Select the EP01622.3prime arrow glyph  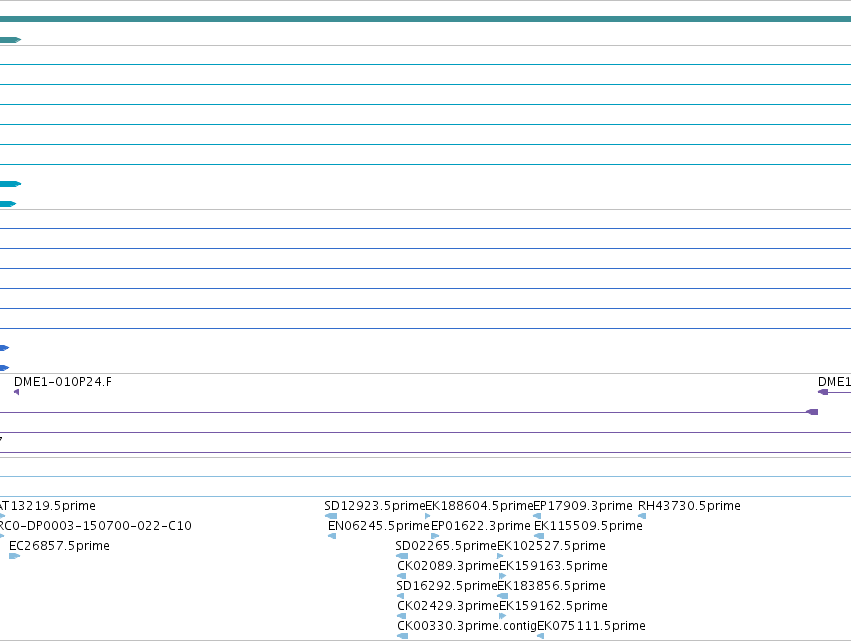(435, 536)
